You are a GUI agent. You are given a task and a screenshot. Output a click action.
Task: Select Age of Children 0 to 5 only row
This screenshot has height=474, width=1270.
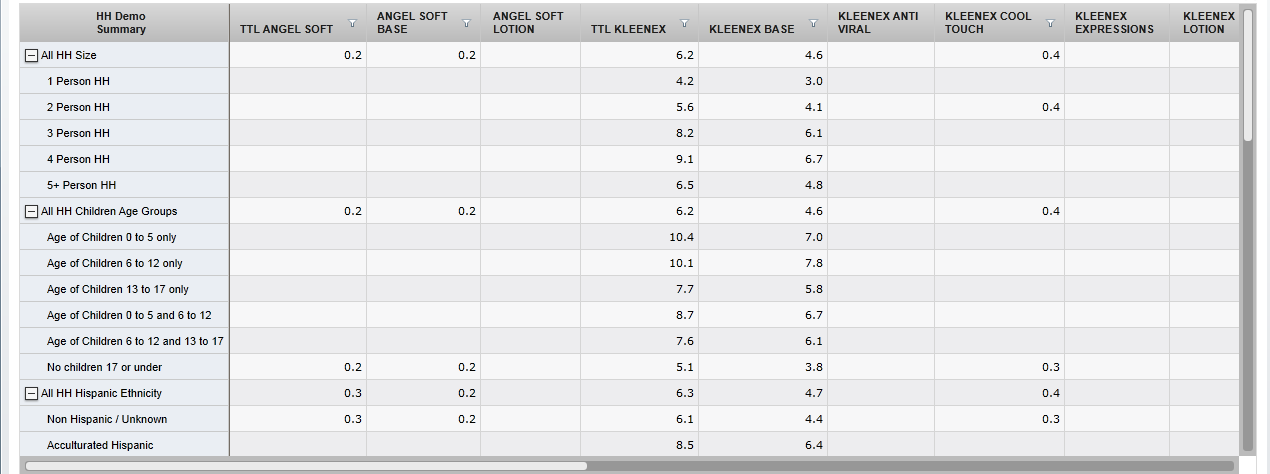point(112,237)
